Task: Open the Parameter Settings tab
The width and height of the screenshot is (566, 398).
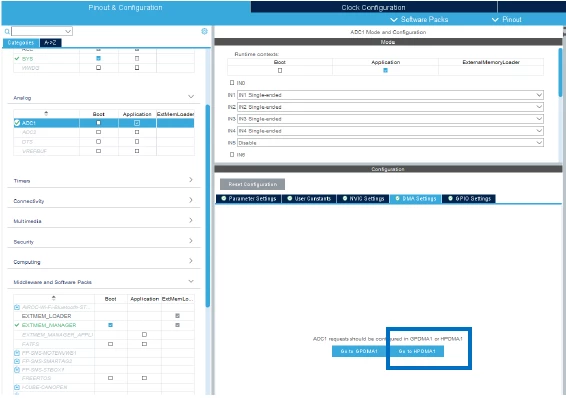Action: [249, 198]
